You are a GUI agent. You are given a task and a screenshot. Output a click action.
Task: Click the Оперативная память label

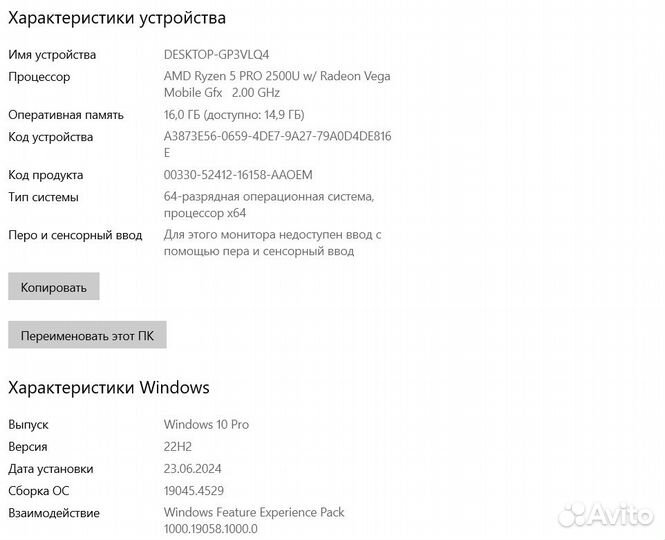[x=66, y=115]
